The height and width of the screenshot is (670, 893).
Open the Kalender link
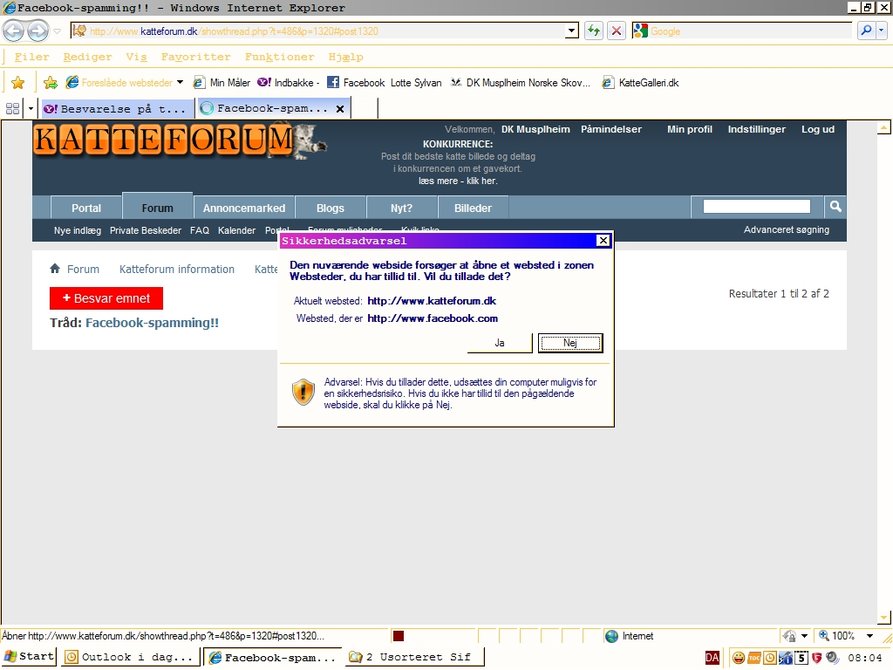pyautogui.click(x=236, y=230)
